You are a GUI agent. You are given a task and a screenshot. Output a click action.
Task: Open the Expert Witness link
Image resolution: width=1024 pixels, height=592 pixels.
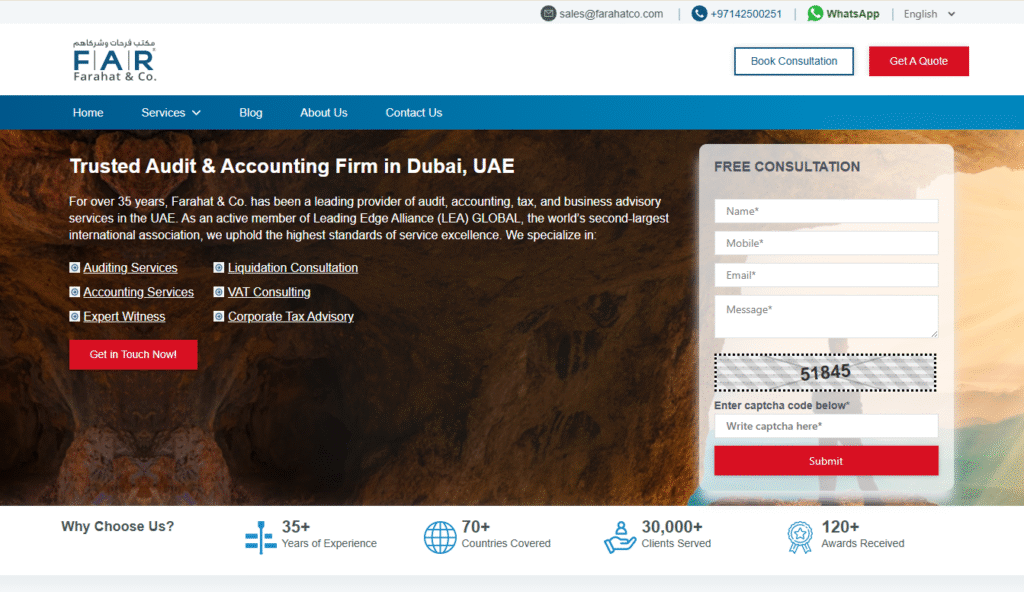[x=124, y=316]
